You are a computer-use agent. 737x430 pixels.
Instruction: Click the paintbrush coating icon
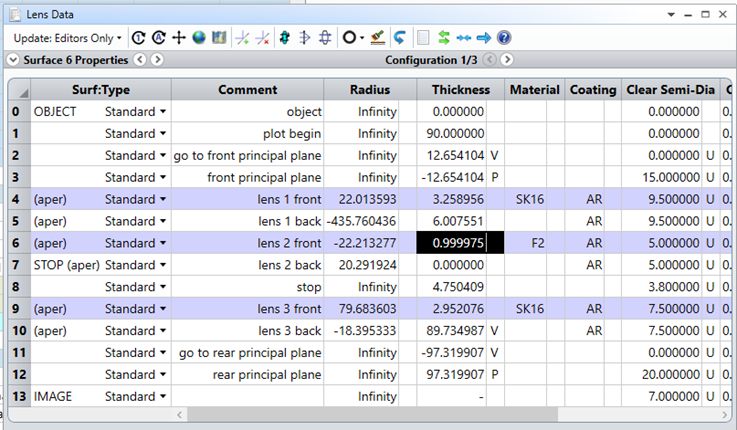click(377, 38)
